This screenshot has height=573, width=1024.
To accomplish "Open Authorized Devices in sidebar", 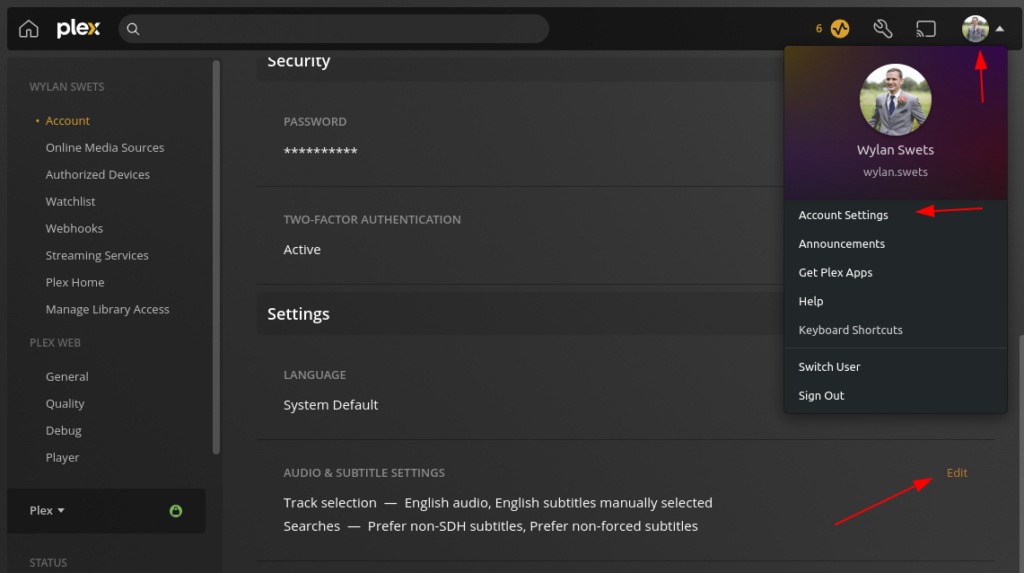I will click(97, 174).
